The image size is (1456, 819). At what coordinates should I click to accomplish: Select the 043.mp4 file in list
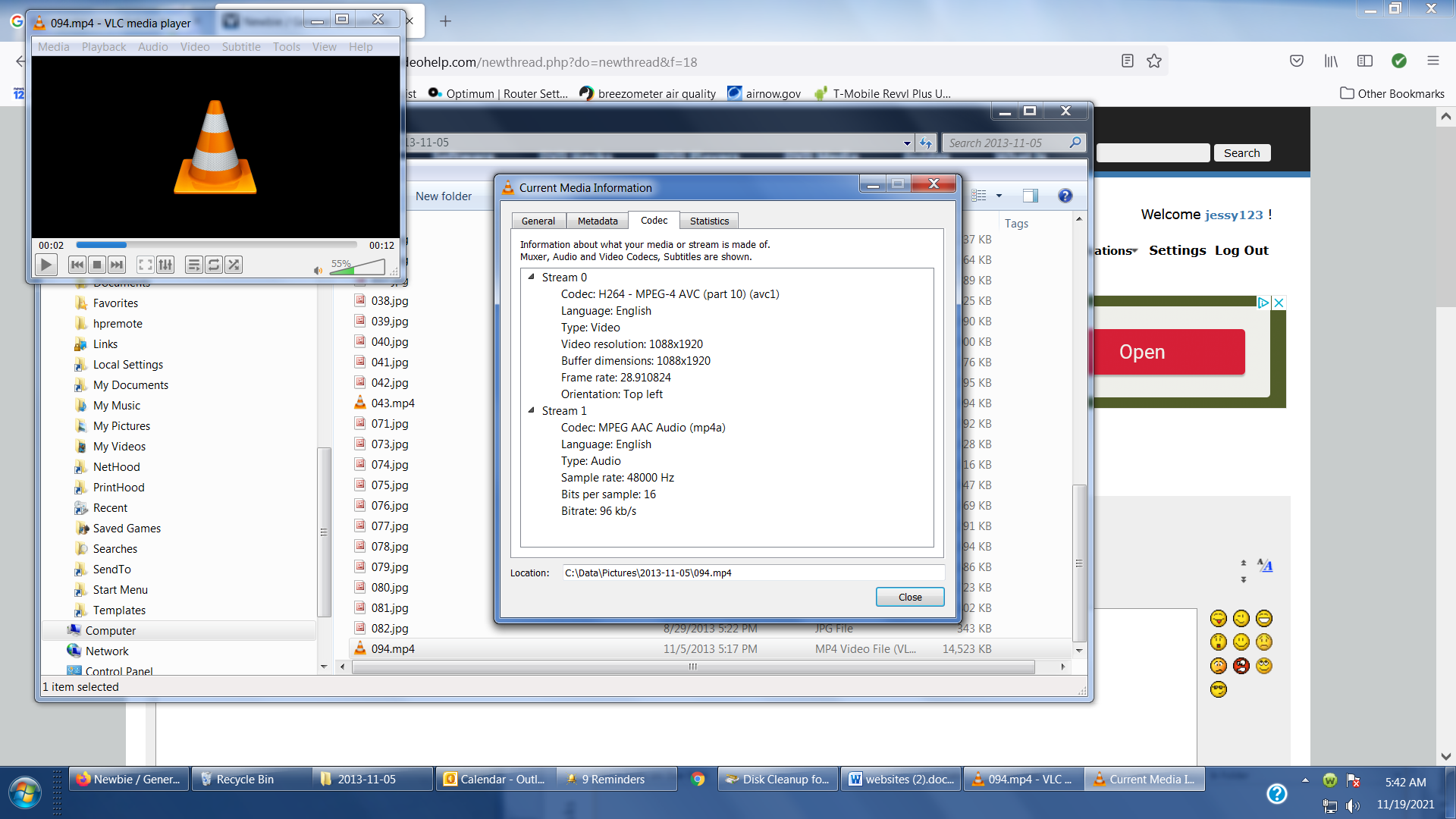pyautogui.click(x=392, y=403)
